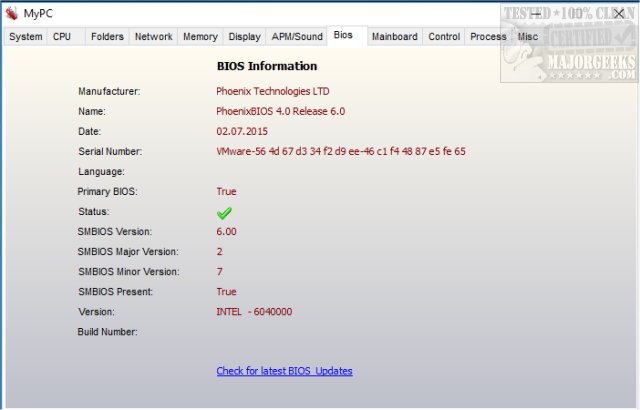This screenshot has height=410, width=640.
Task: Click the Primary BIOS True value
Action: [x=226, y=191]
